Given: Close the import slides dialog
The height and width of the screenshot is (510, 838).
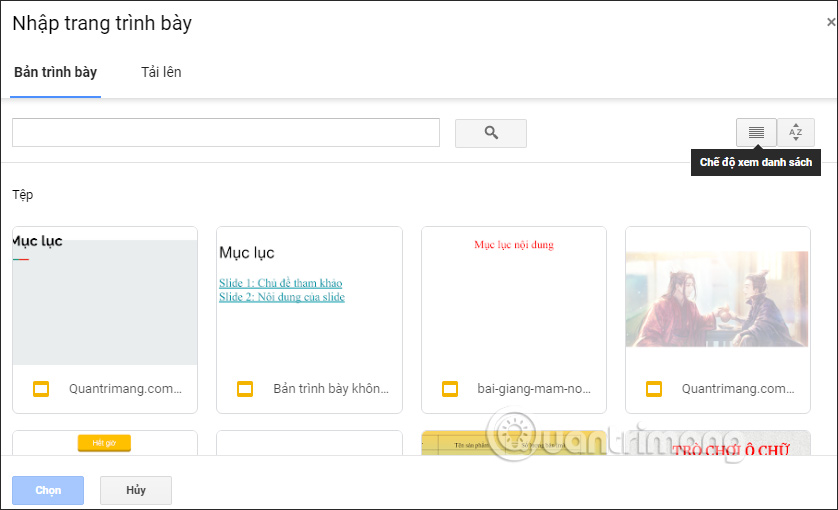Looking at the screenshot, I should coord(831,22).
